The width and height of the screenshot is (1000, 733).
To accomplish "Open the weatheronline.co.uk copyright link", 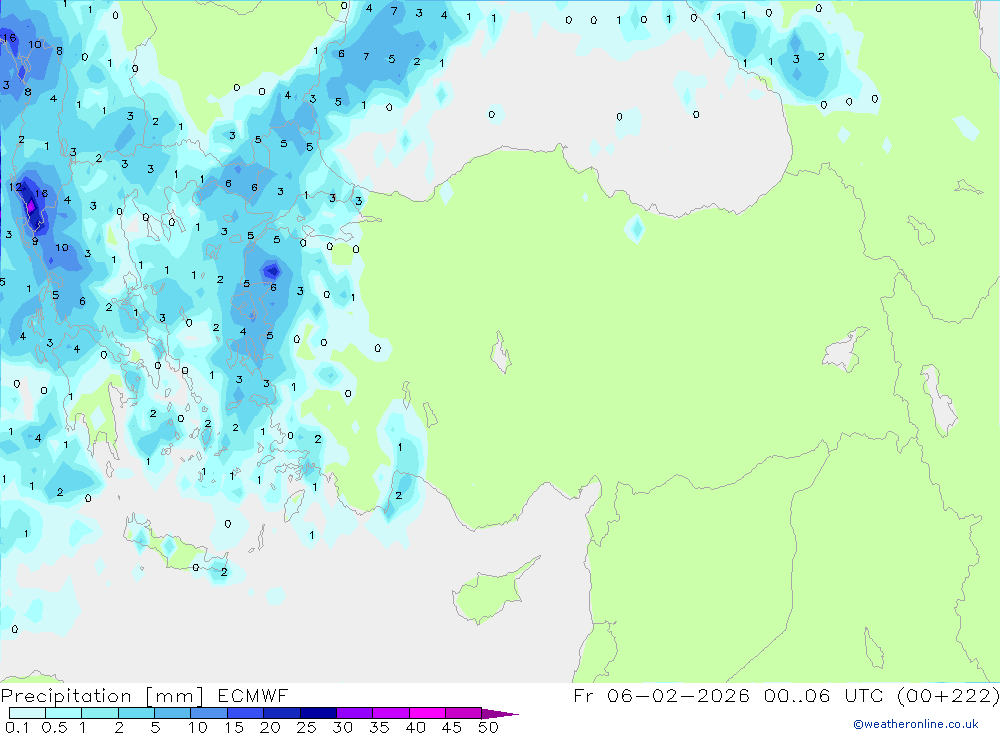I will 916,724.
